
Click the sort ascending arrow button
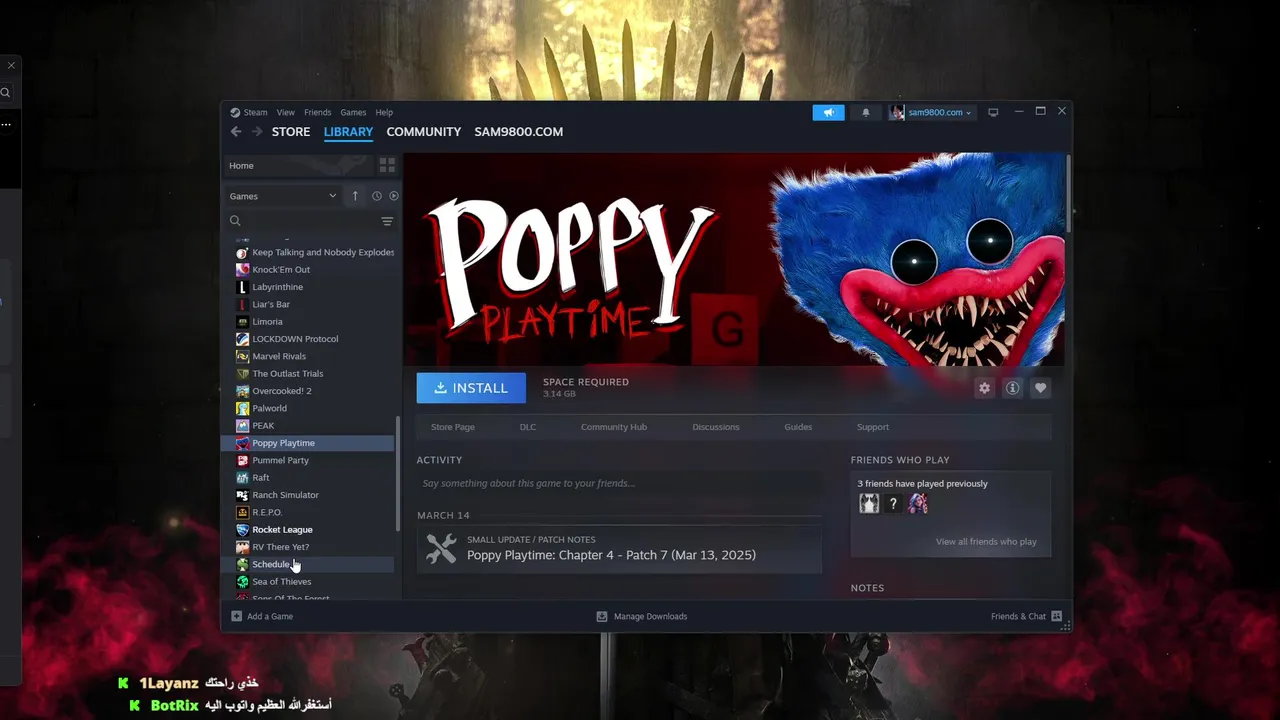tap(355, 196)
